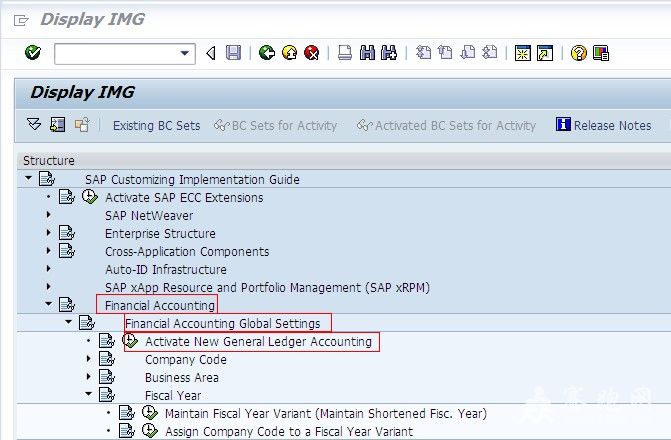
Task: Collapse Financial Accounting Global Settings node
Action: [x=68, y=321]
